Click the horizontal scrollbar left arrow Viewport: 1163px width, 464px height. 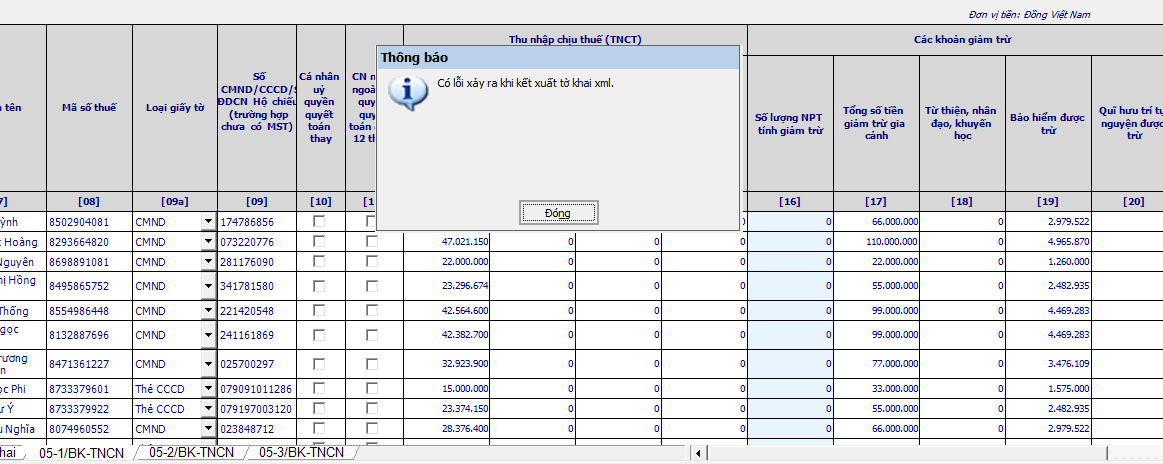pyautogui.click(x=698, y=454)
